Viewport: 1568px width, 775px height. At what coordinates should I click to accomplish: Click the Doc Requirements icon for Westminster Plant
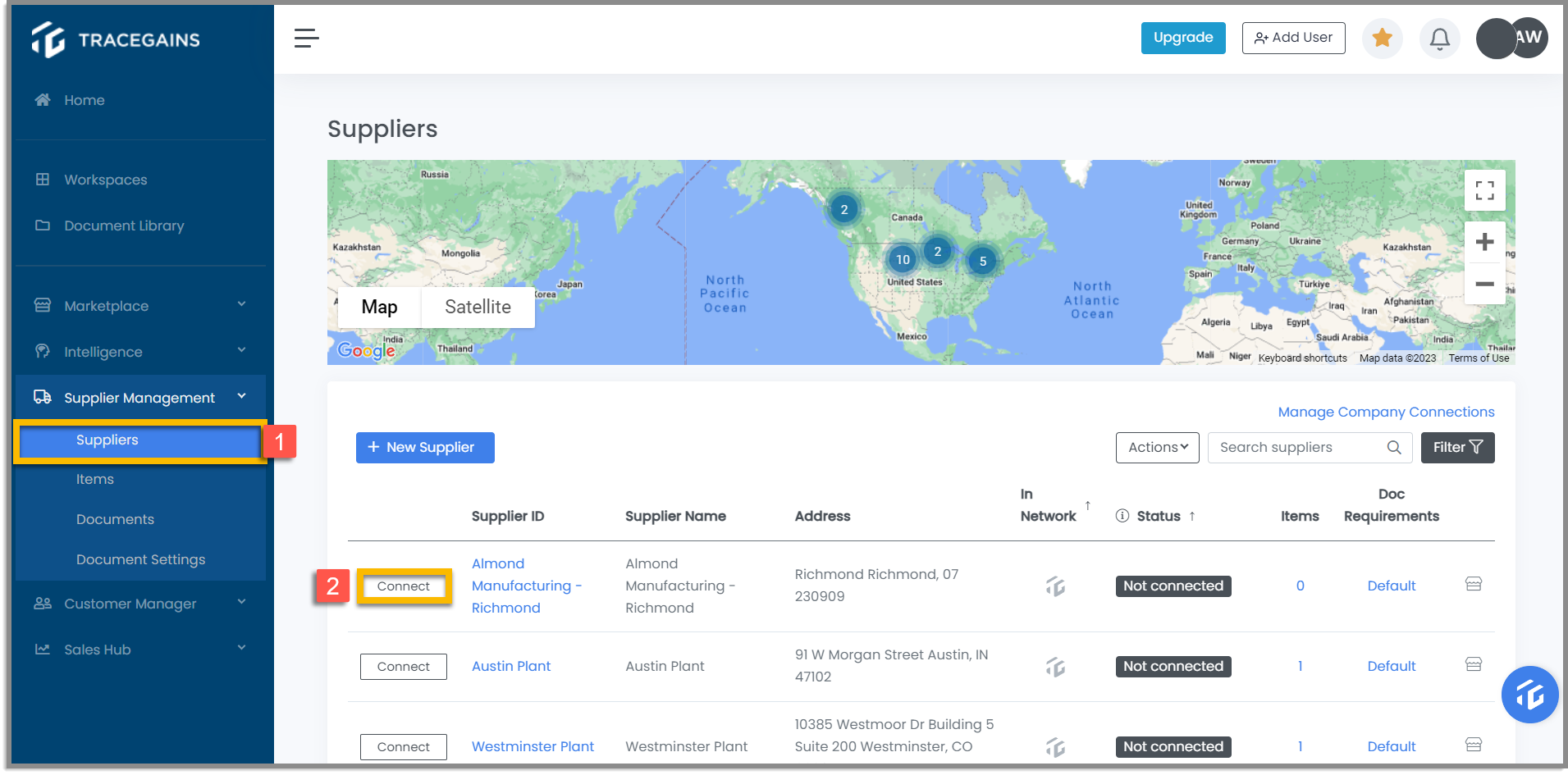point(1473,745)
